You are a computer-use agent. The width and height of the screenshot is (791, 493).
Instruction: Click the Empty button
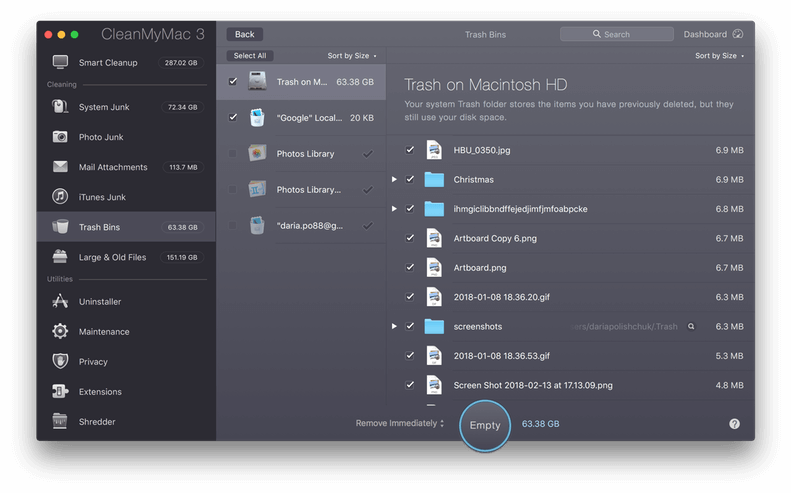[485, 425]
